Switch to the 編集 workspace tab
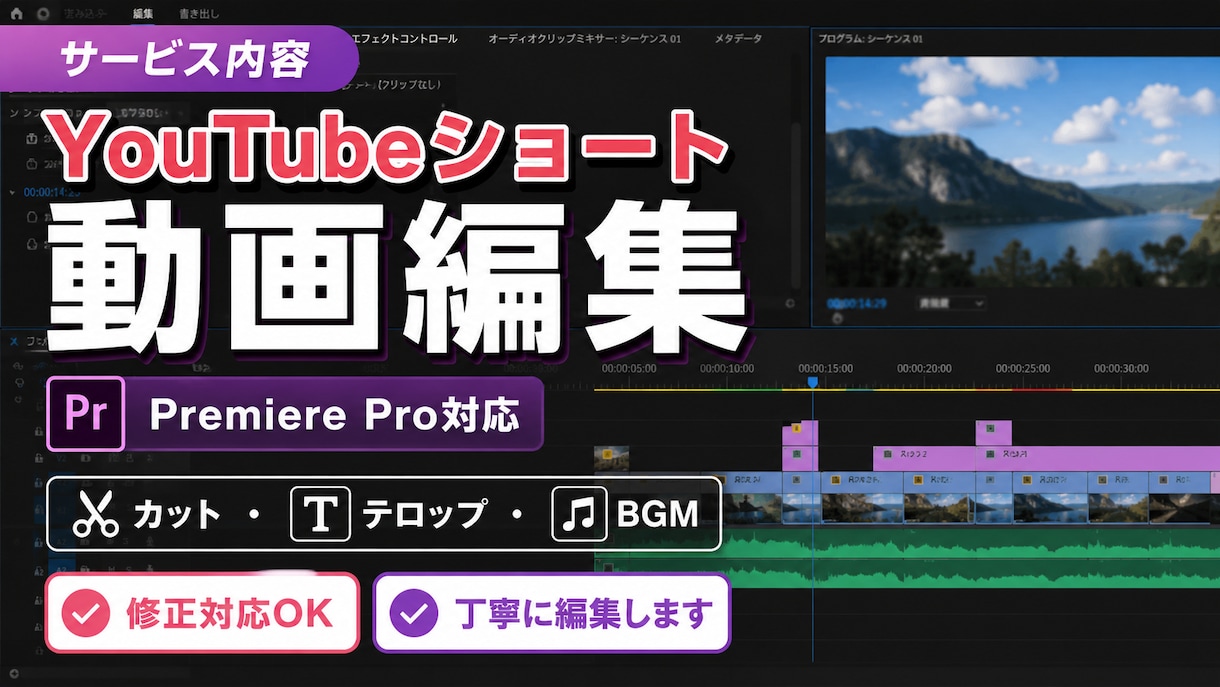Screen dimensions: 1220x687 [x=143, y=14]
